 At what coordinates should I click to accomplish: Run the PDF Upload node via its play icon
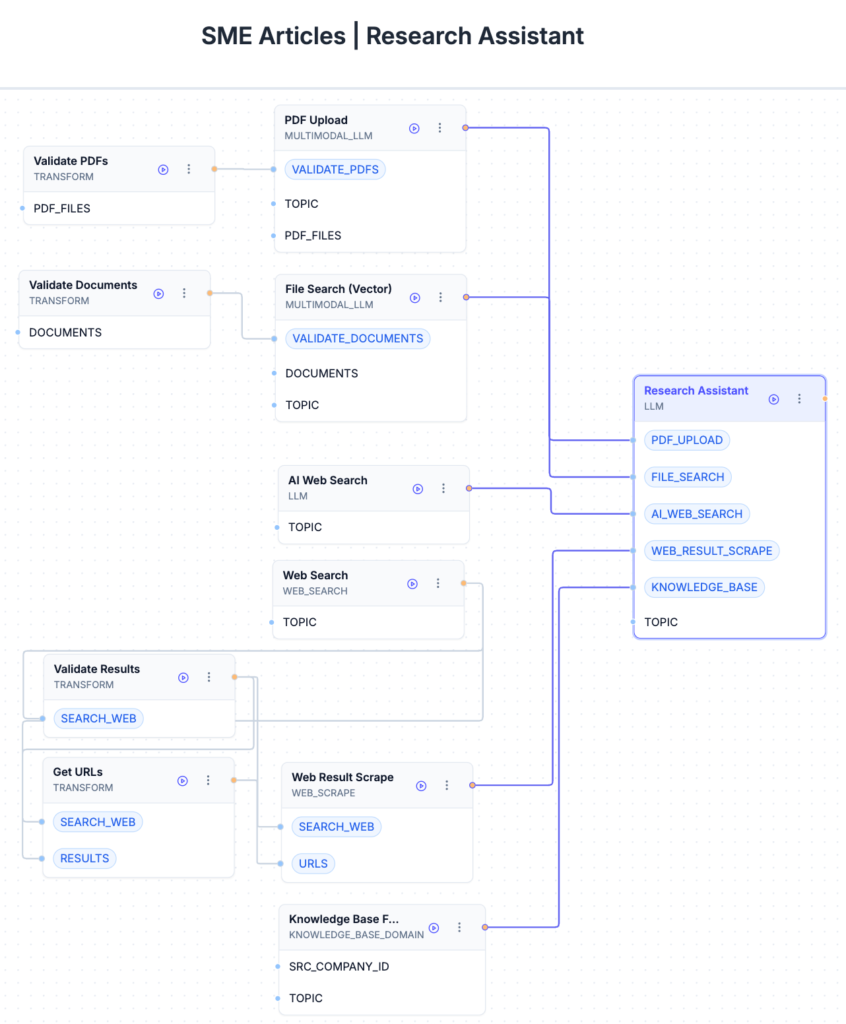pos(414,128)
